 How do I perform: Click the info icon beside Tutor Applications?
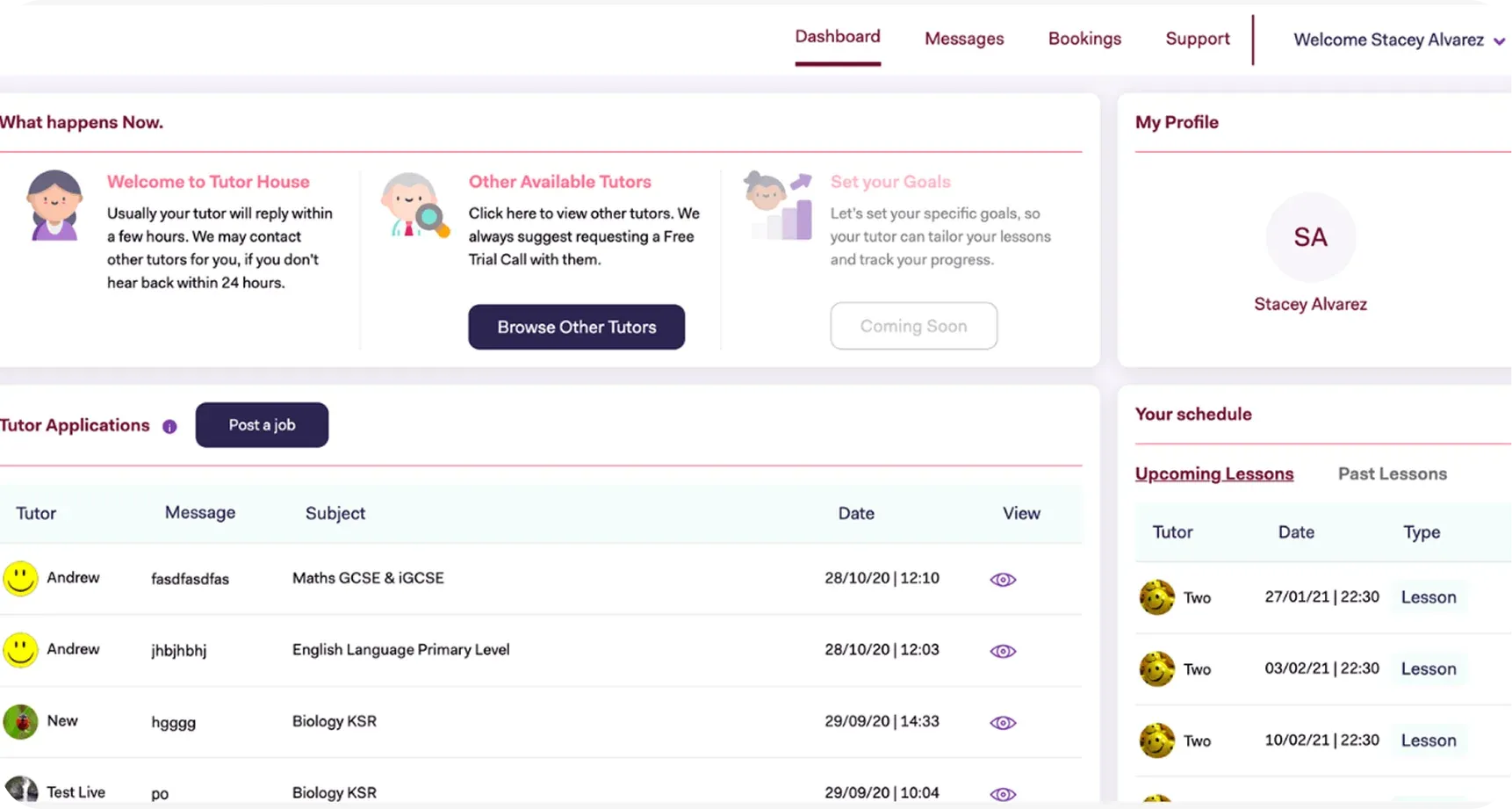pos(169,426)
